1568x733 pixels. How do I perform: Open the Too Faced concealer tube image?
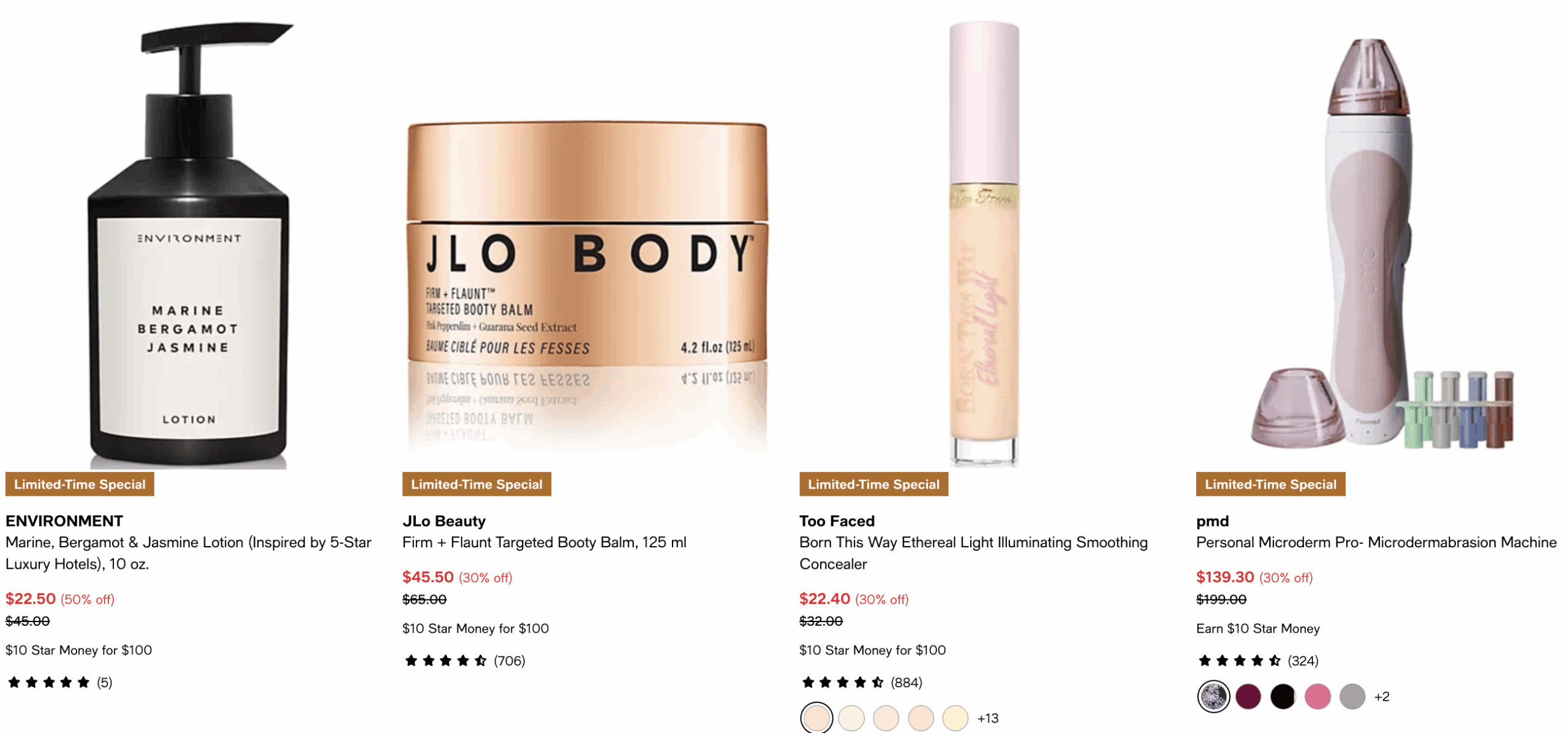[984, 244]
